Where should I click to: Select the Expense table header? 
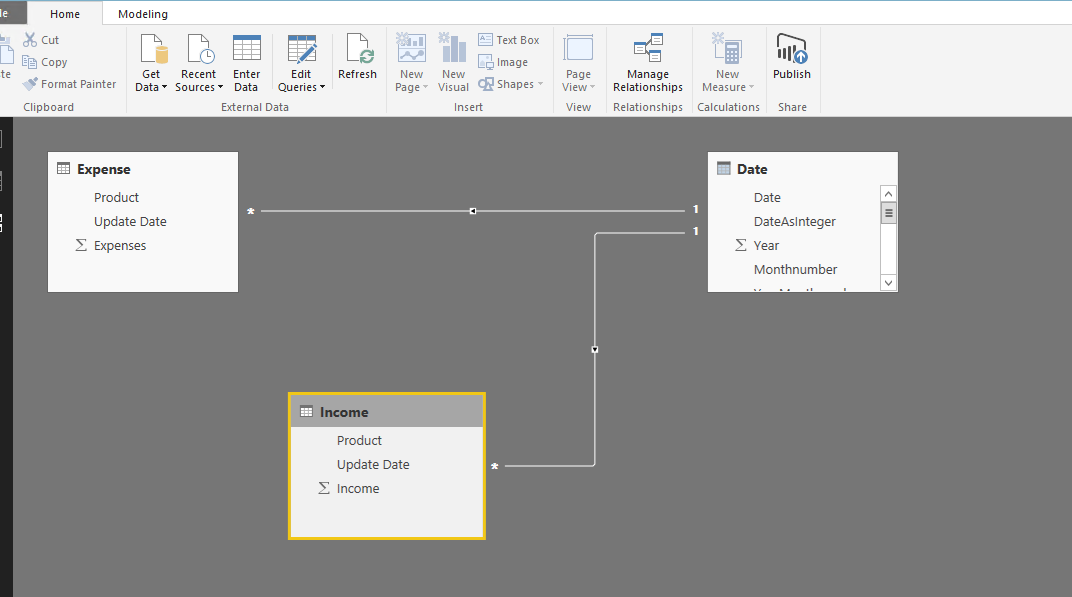(143, 169)
